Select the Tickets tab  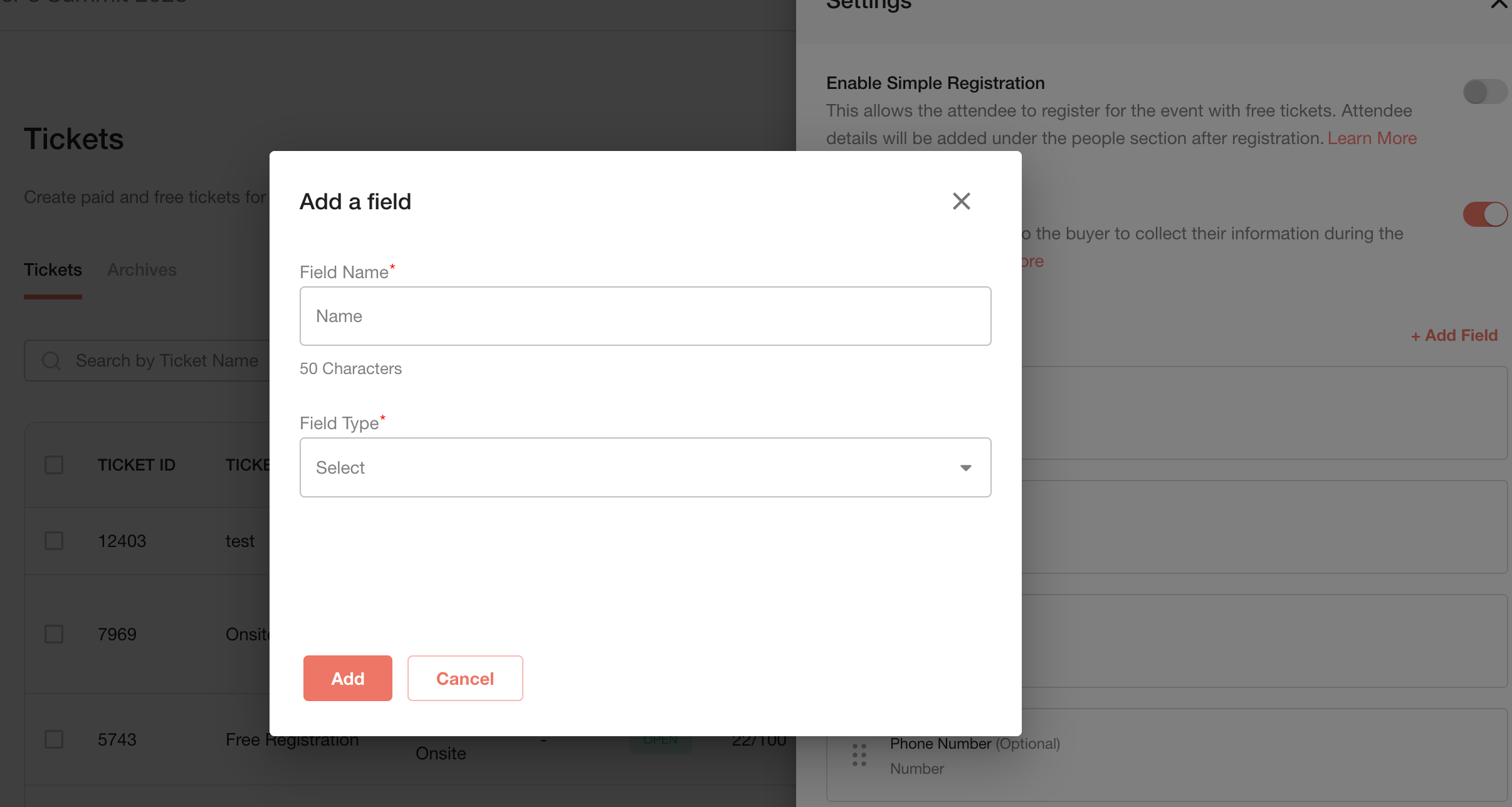[x=53, y=269]
